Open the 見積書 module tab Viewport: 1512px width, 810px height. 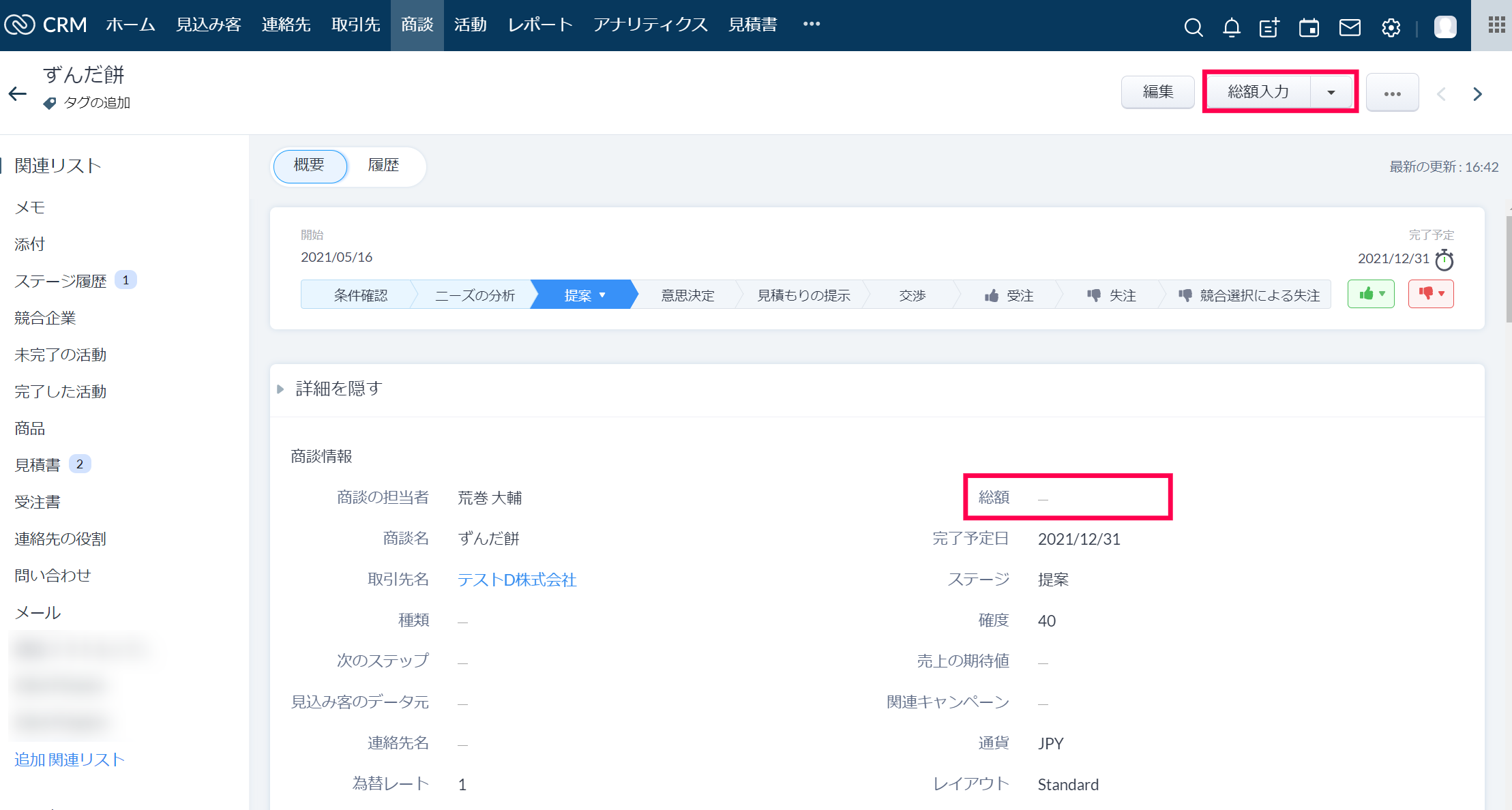point(753,25)
